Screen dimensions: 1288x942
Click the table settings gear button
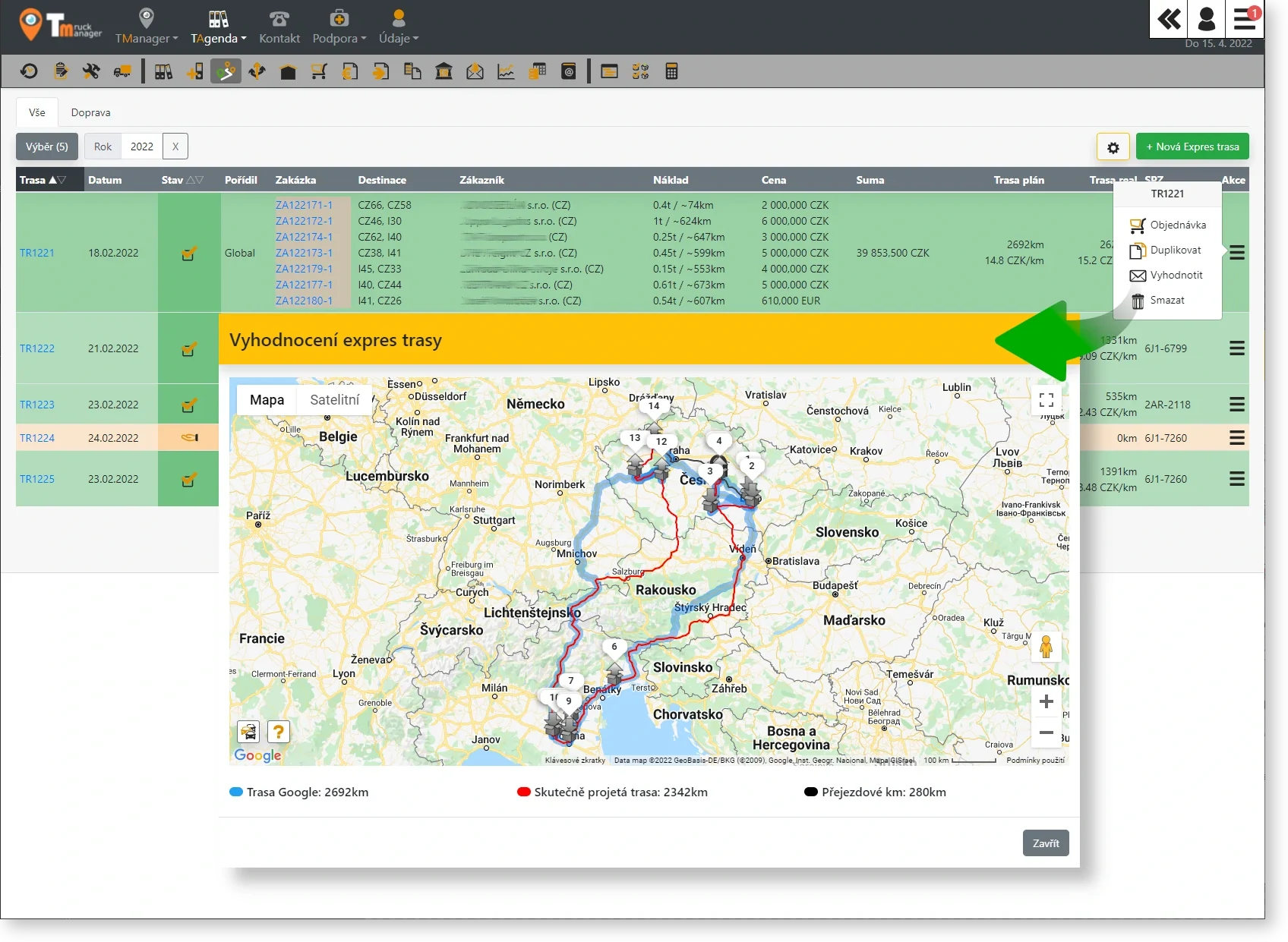point(1113,147)
